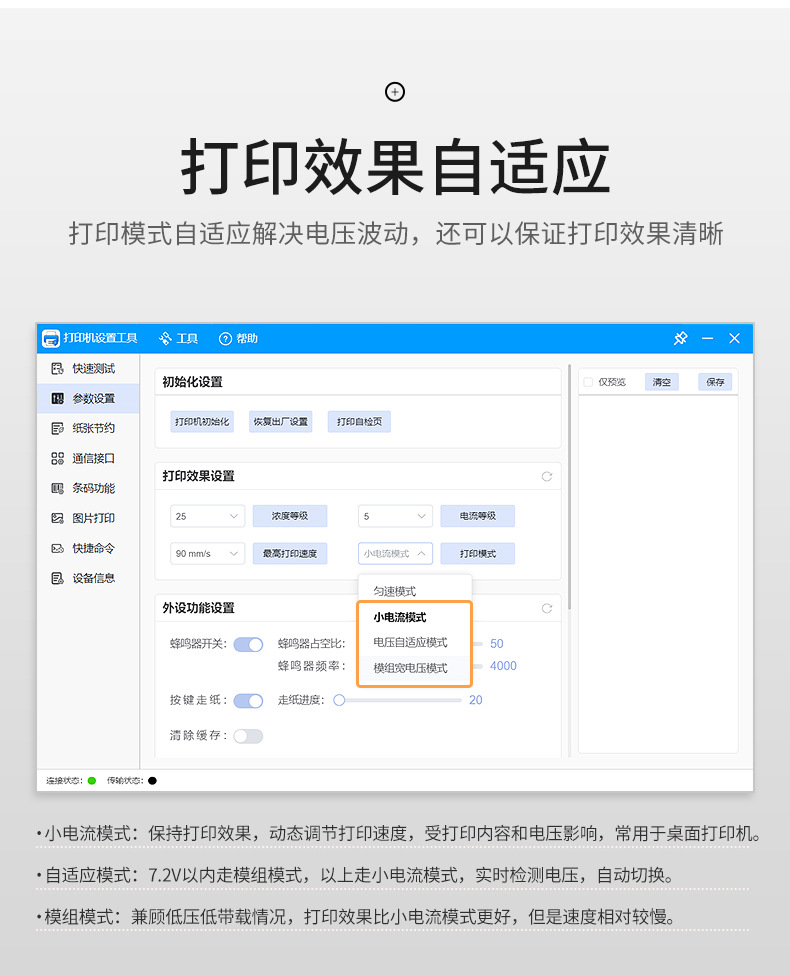Click the circled plus icon above the headline
The image size is (790, 976).
click(x=395, y=92)
